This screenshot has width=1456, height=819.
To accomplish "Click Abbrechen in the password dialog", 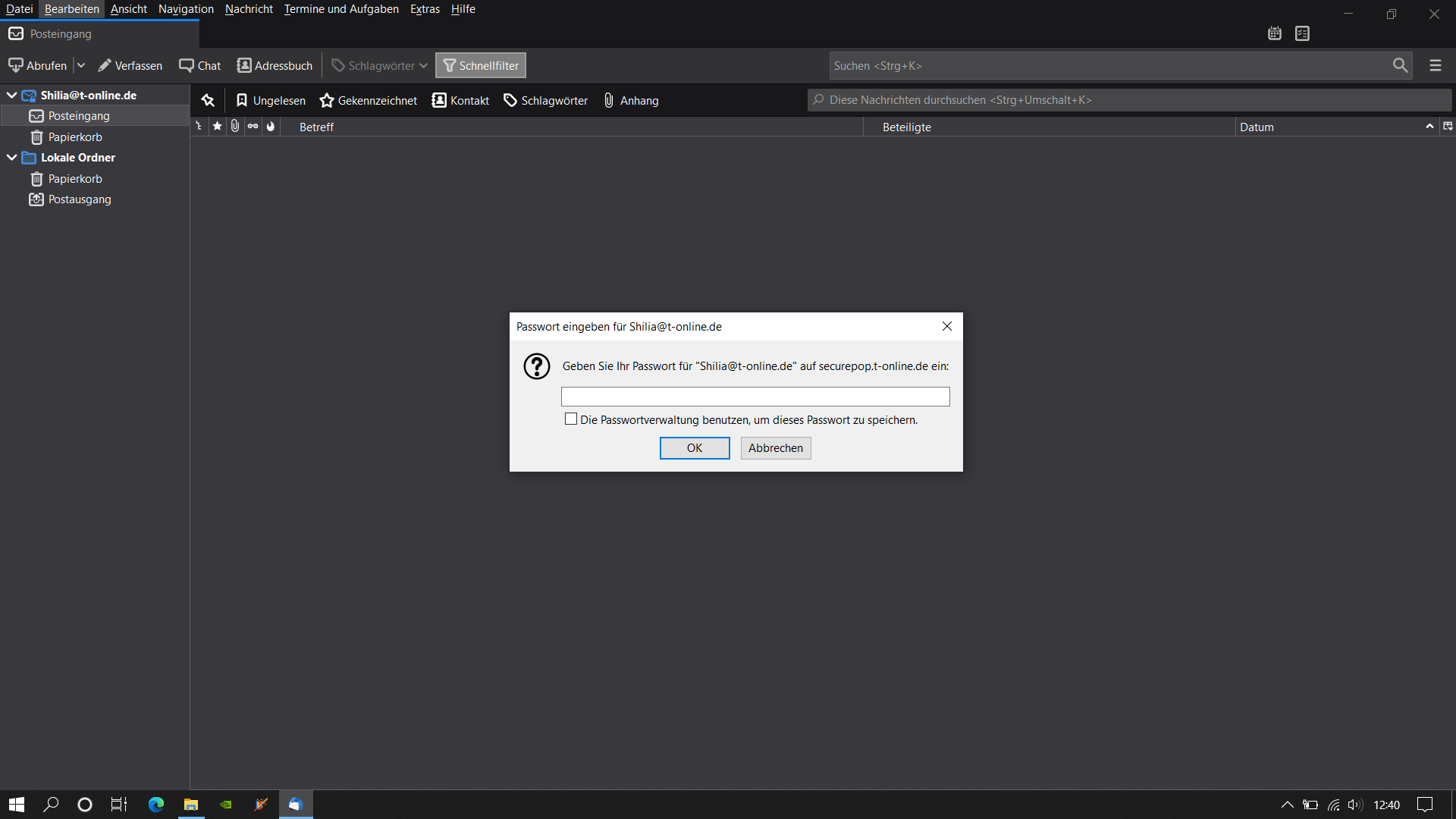I will pyautogui.click(x=776, y=448).
